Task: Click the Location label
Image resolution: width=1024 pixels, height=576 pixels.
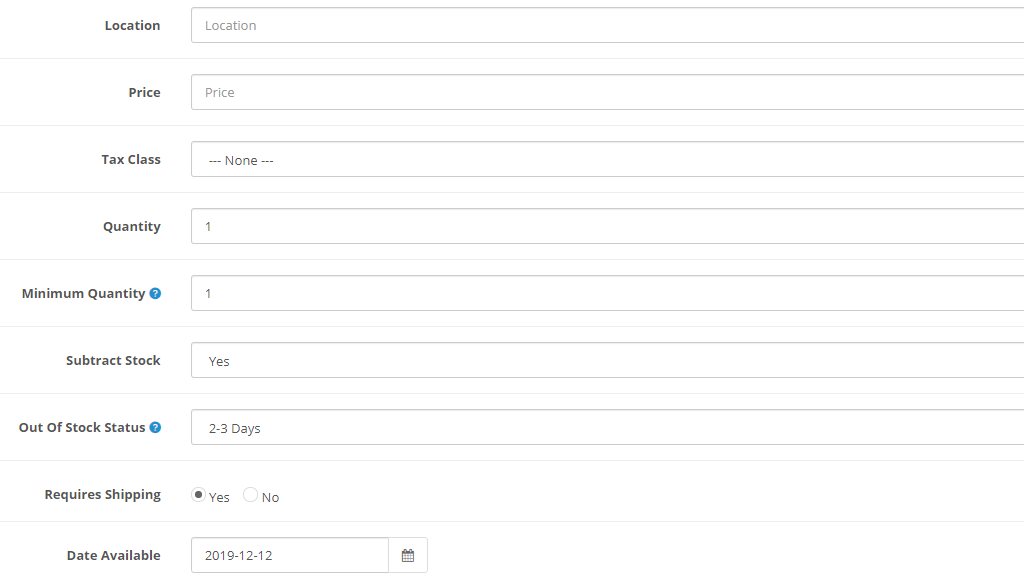Action: [x=132, y=25]
